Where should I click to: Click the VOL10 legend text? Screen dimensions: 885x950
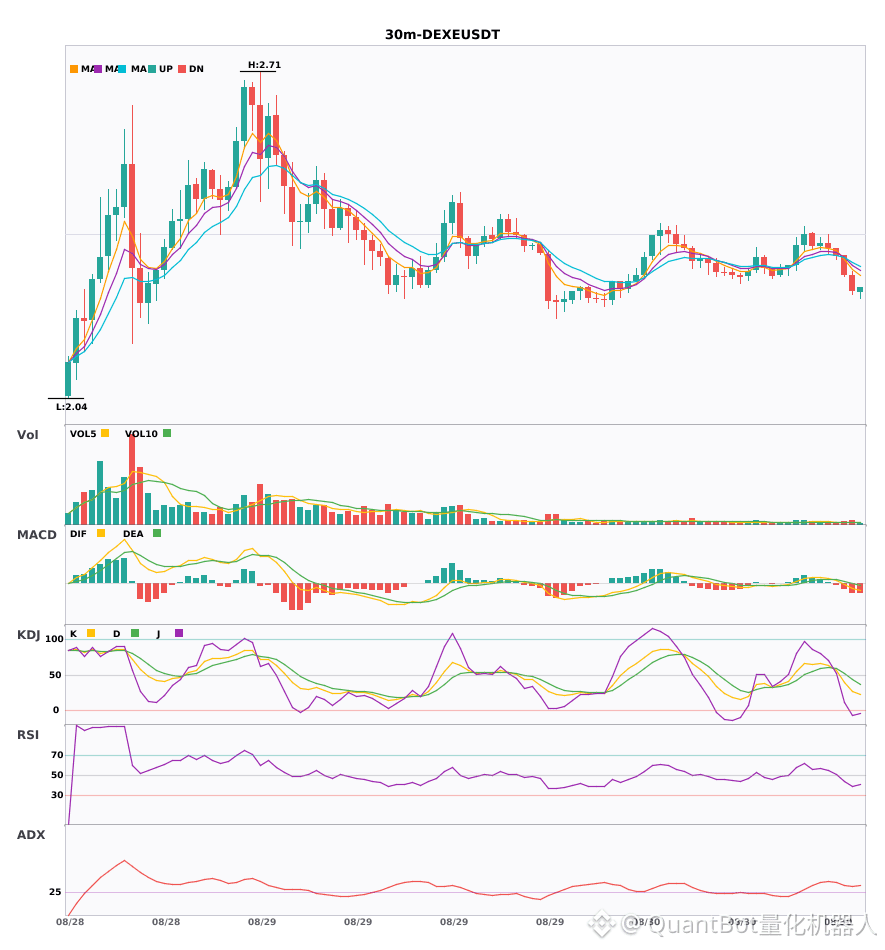point(141,434)
